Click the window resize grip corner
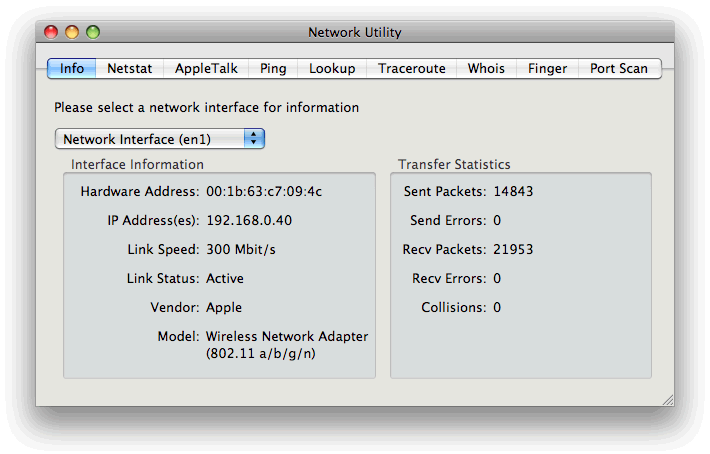Image resolution: width=710 pixels, height=454 pixels. pos(667,399)
